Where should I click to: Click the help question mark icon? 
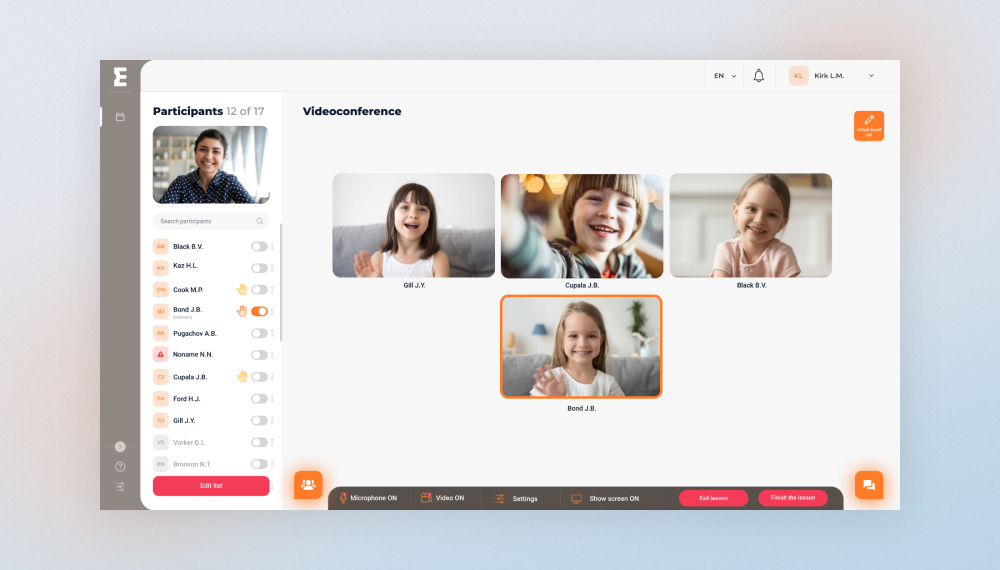[x=120, y=467]
